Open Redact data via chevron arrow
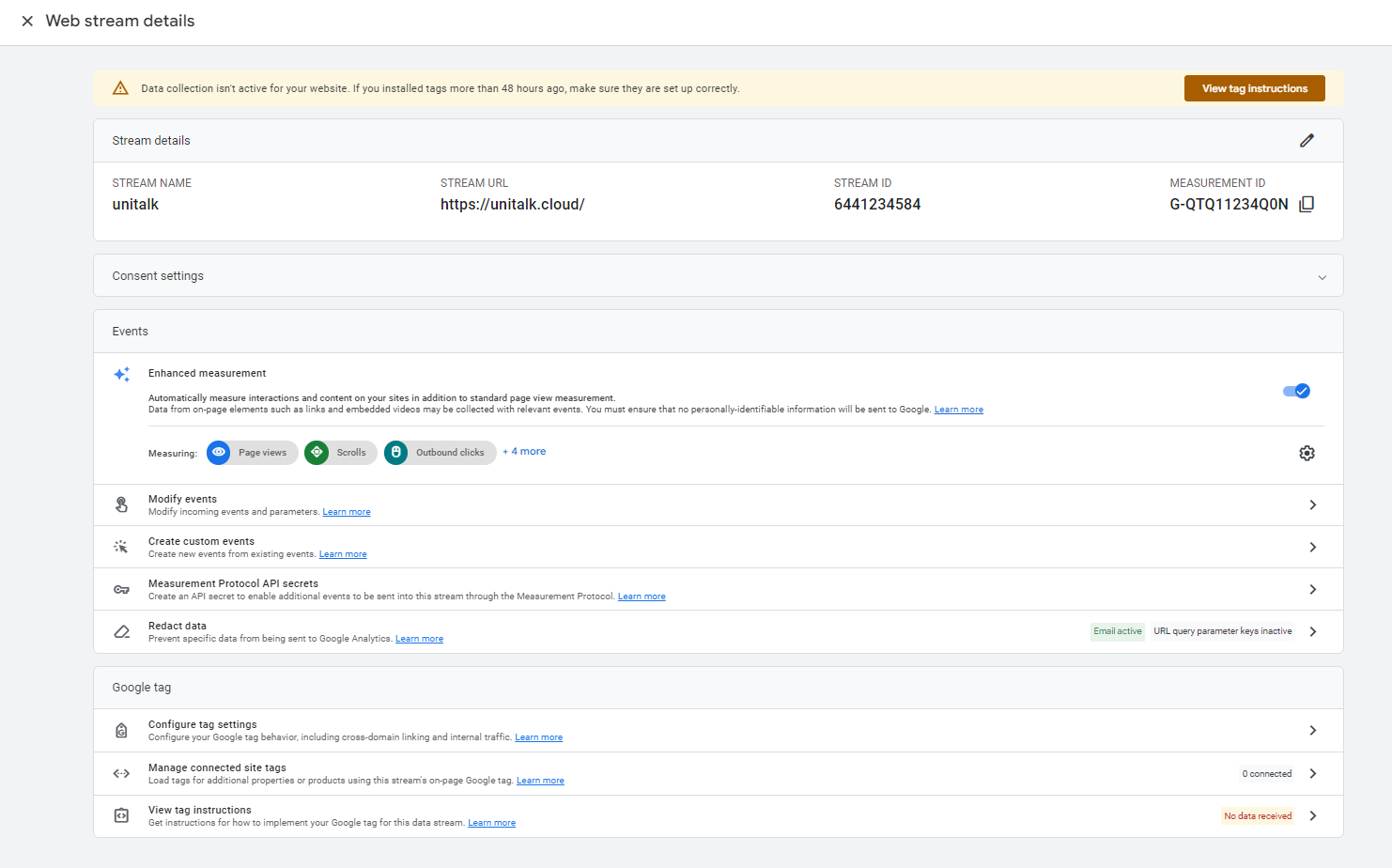This screenshot has height=868, width=1392. pos(1312,632)
